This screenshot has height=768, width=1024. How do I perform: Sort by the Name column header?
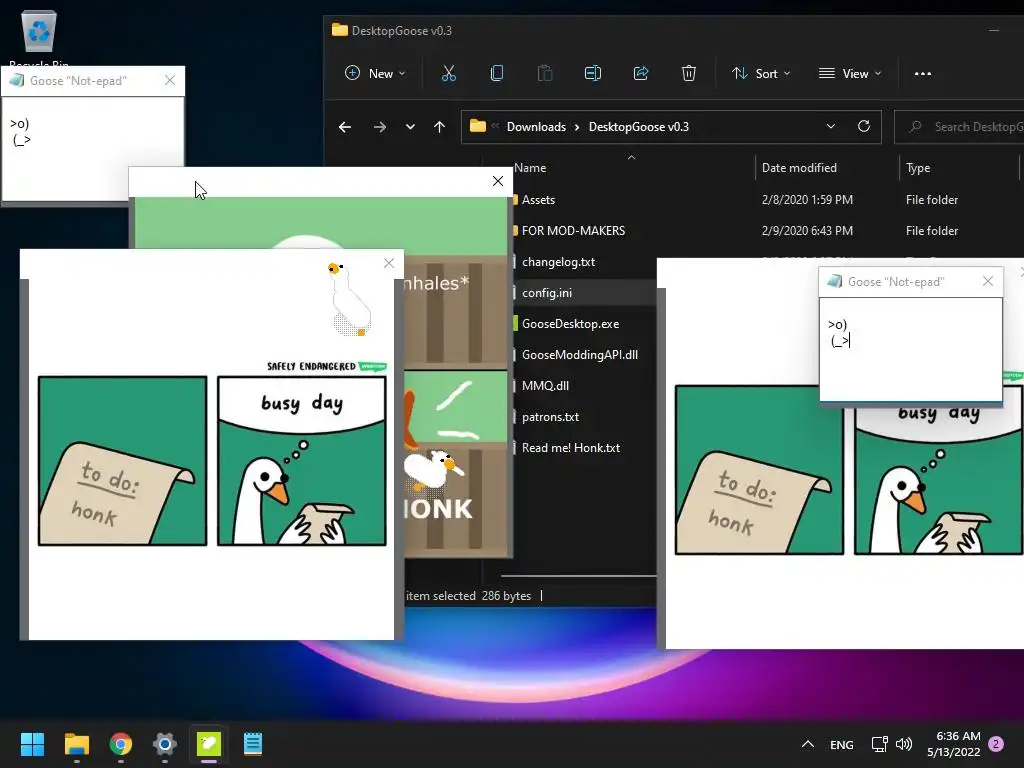[530, 168]
